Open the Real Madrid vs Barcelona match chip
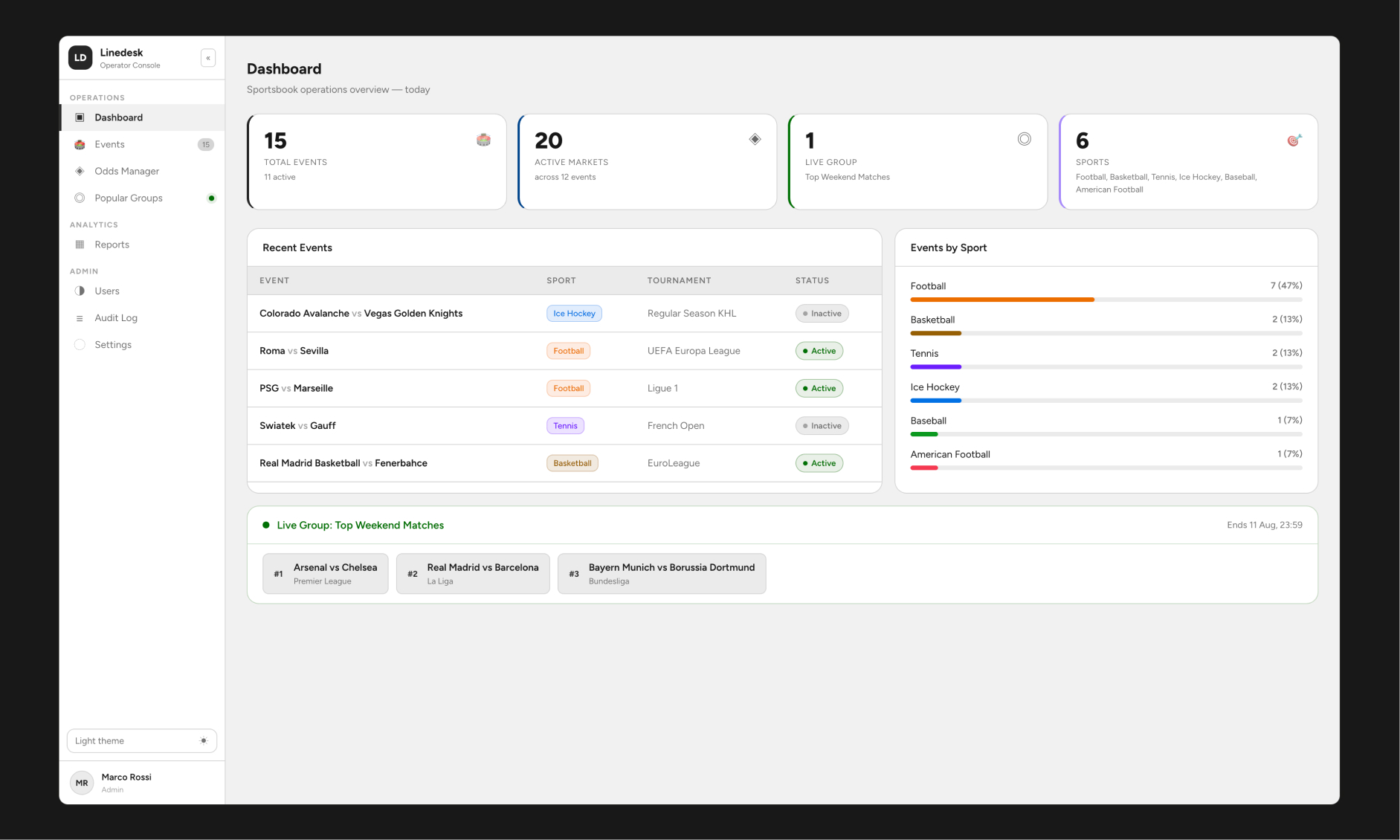This screenshot has height=840, width=1400. pyautogui.click(x=473, y=573)
